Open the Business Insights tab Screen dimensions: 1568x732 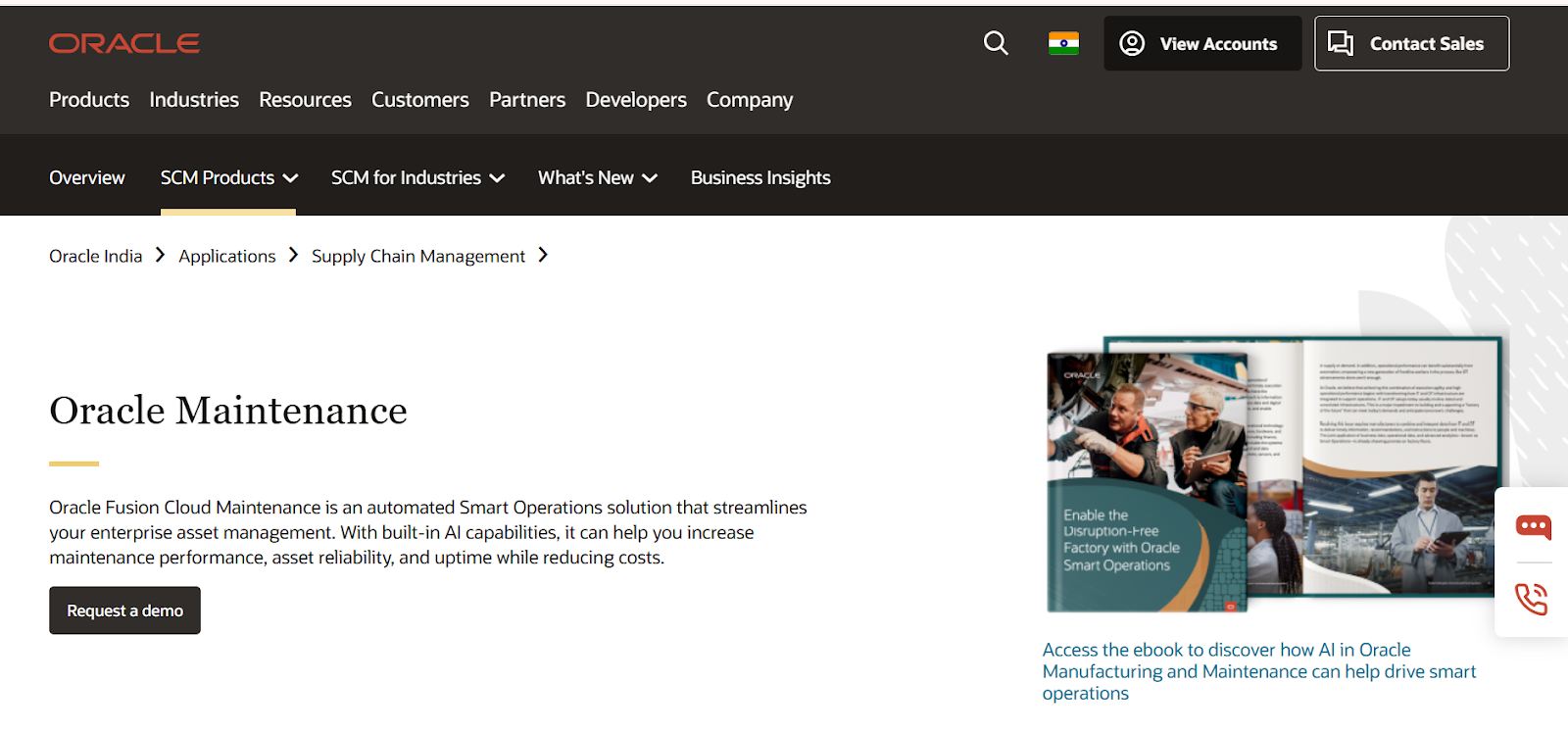tap(760, 177)
